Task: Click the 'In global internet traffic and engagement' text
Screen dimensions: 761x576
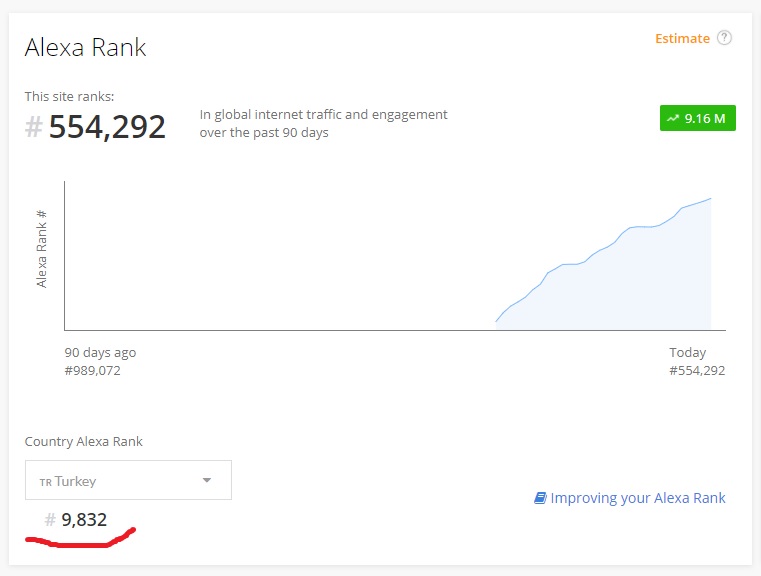Action: tap(323, 115)
